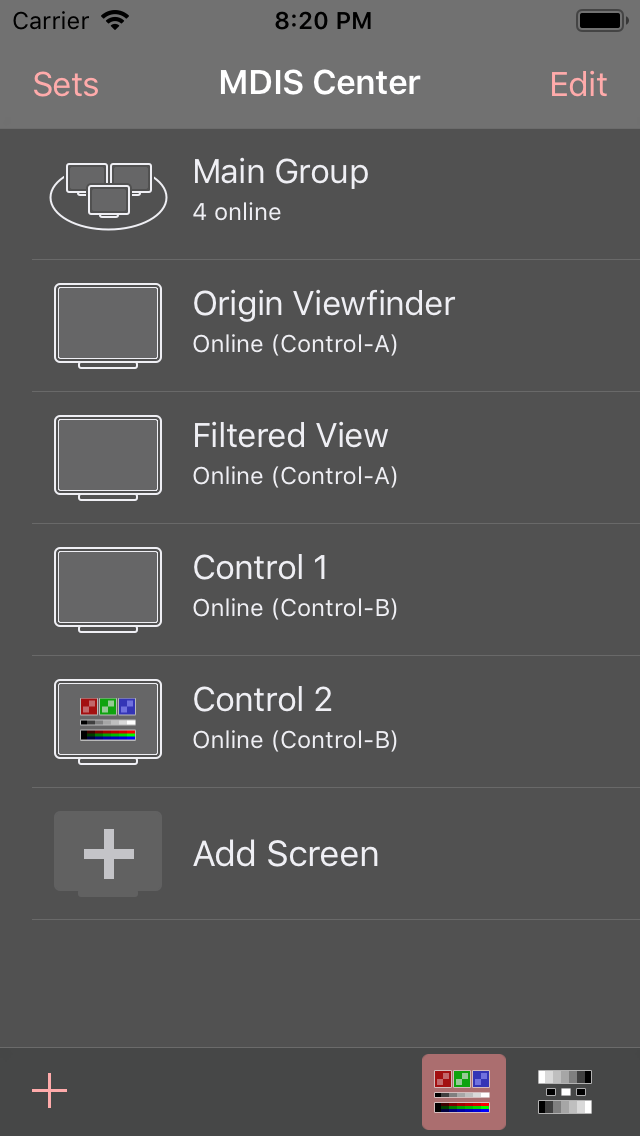This screenshot has height=1136, width=640.
Task: Tap the Add Screen label
Action: coord(286,854)
